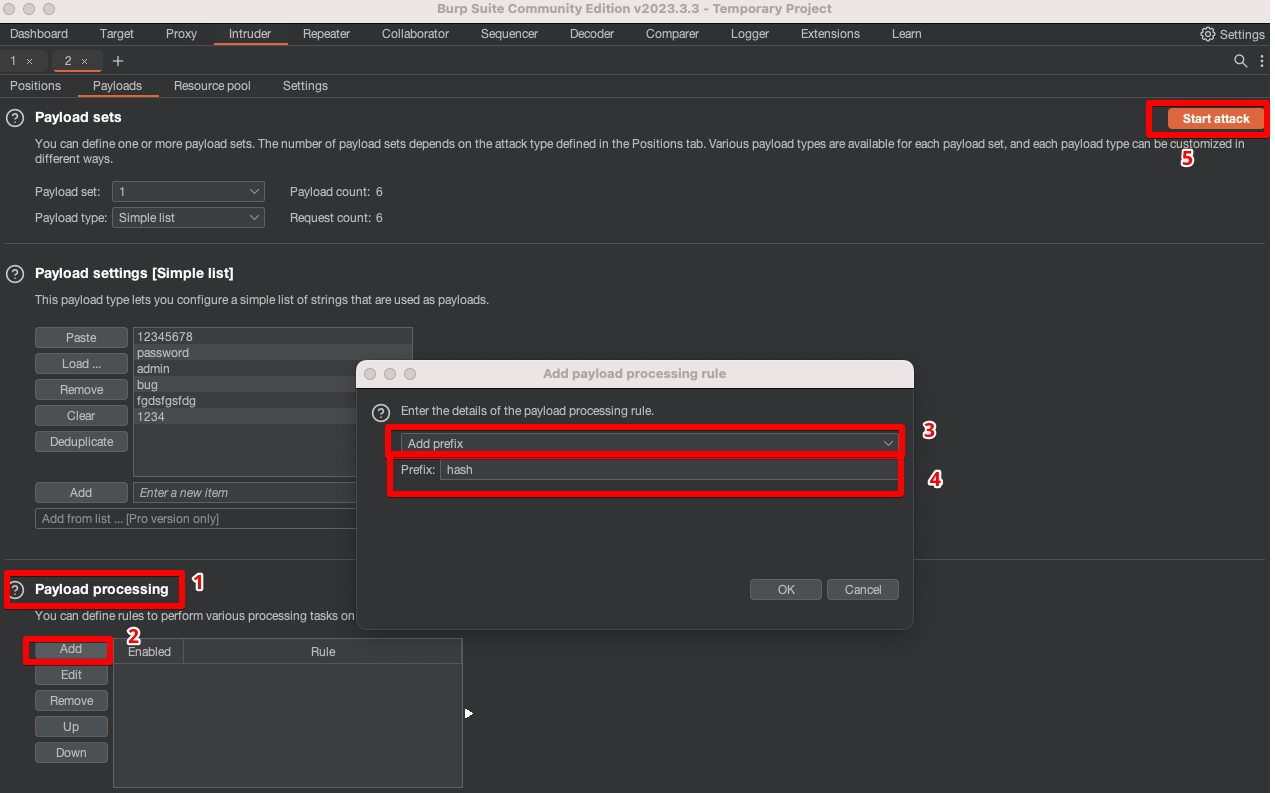The height and width of the screenshot is (793, 1275).
Task: Open Settings via the gear icon
Action: 1208,34
